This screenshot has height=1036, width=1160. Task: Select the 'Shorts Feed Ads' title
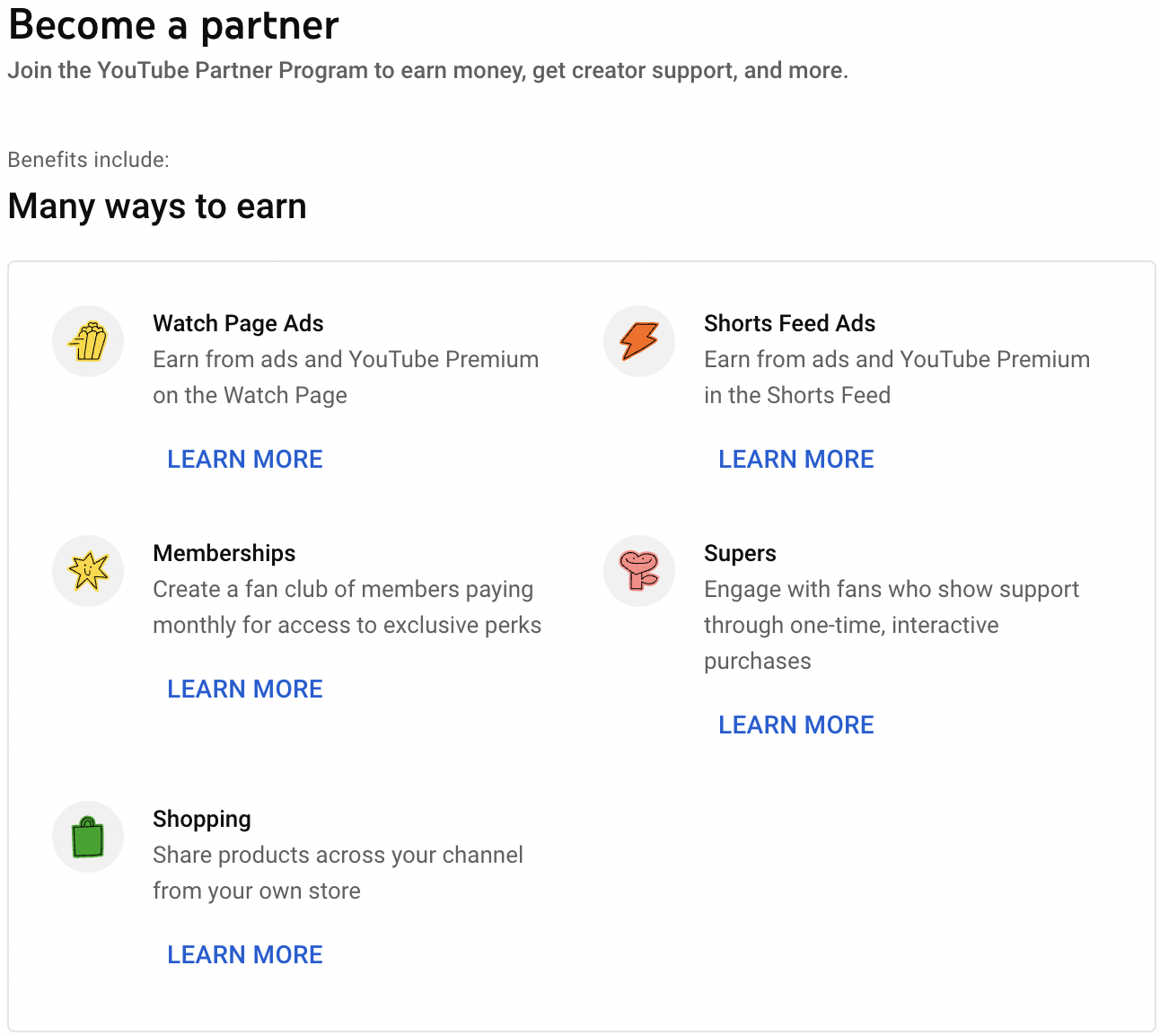(x=789, y=323)
